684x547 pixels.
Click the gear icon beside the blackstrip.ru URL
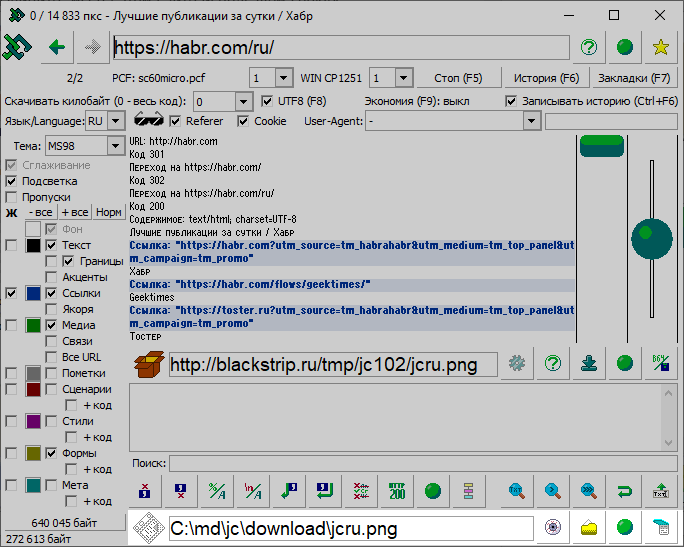[x=517, y=363]
